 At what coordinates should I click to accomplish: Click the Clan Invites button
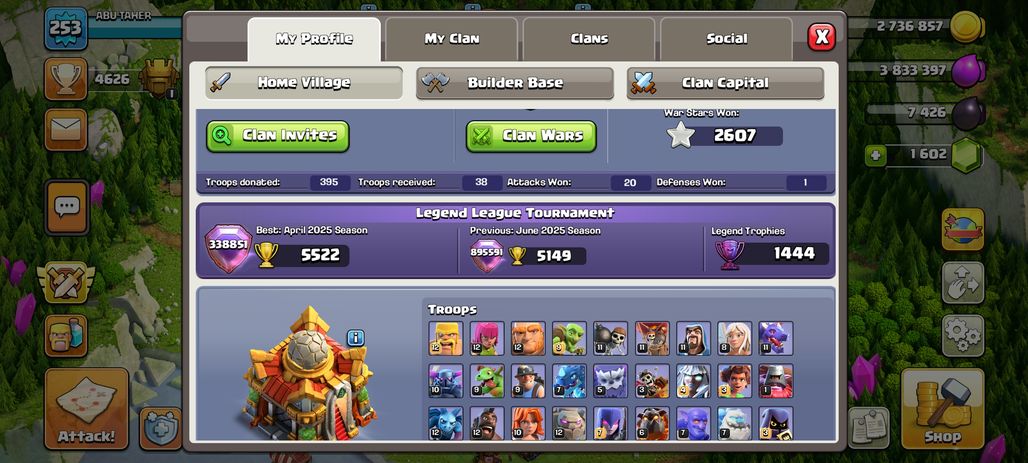tap(278, 136)
